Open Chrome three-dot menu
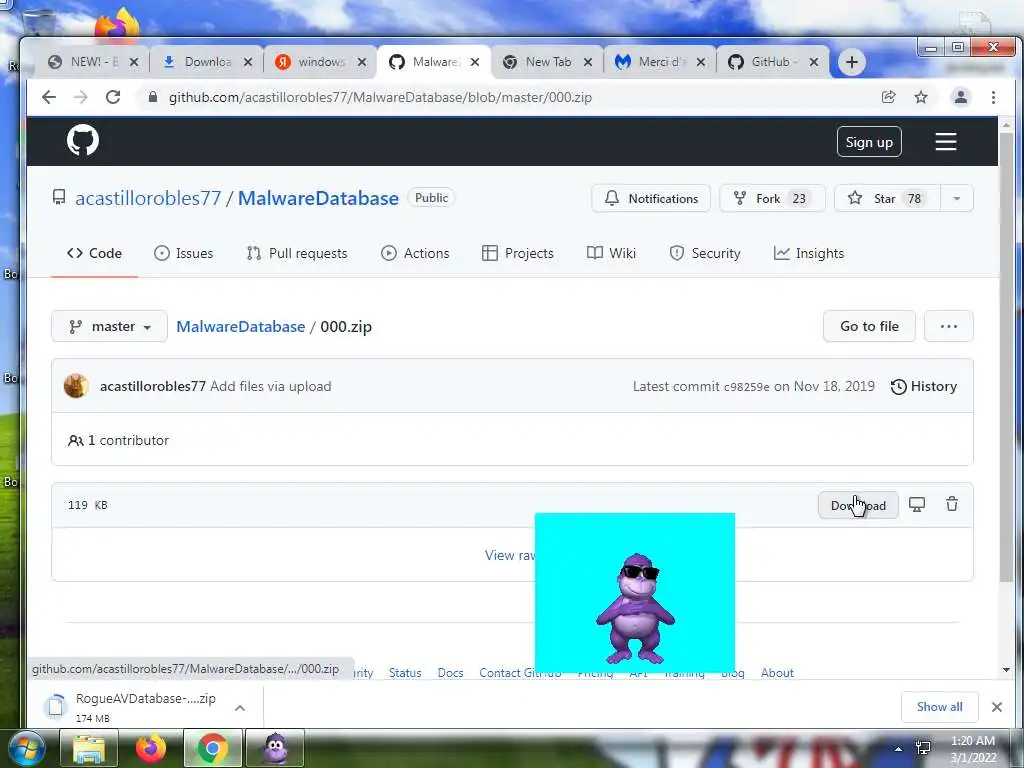This screenshot has width=1024, height=768. [993, 97]
